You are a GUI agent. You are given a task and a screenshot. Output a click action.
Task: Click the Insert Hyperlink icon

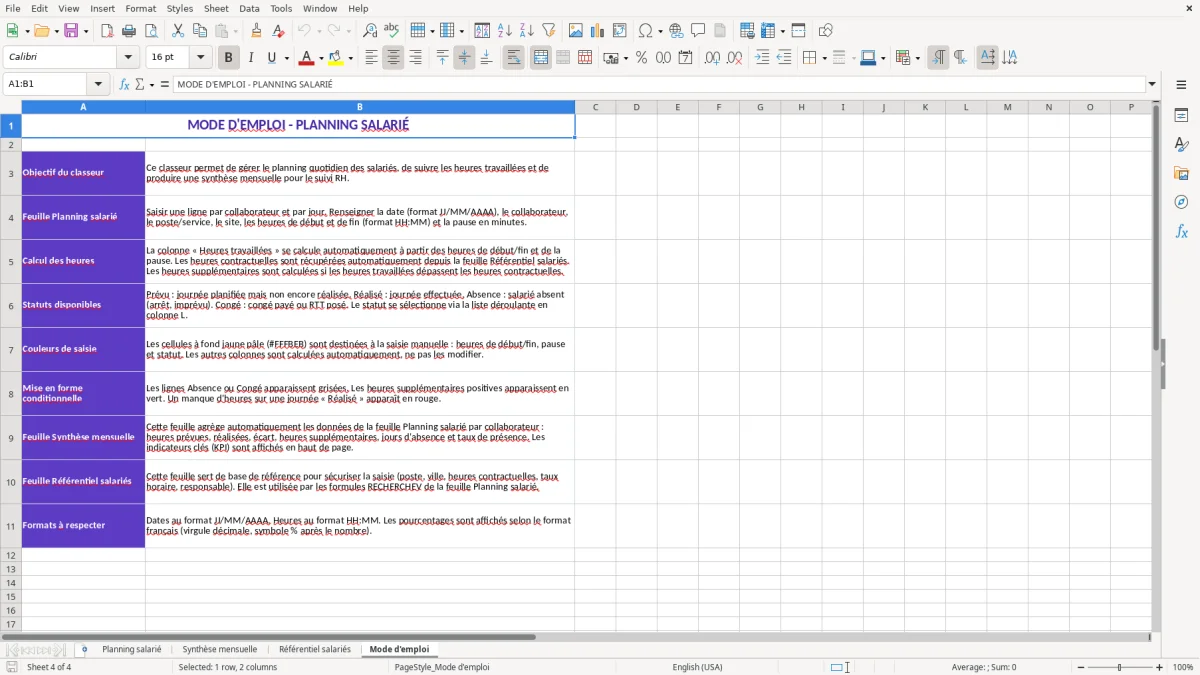pos(676,31)
